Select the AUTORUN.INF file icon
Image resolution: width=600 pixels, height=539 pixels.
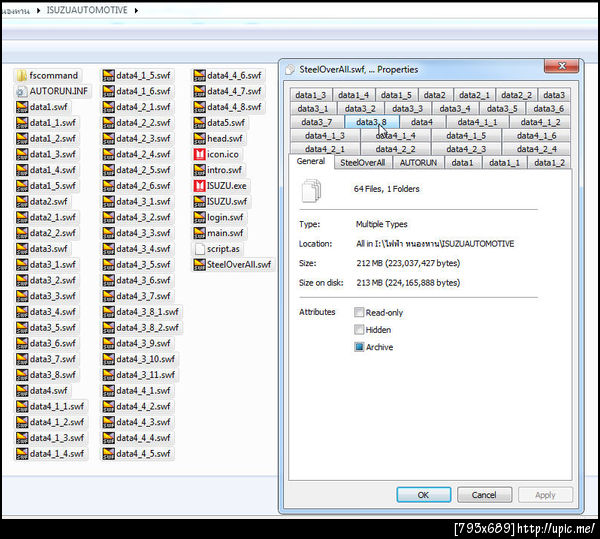22,91
